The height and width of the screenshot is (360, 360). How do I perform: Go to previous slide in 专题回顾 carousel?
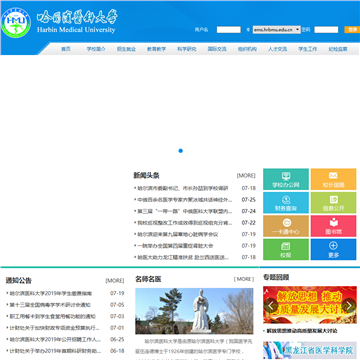point(271,305)
